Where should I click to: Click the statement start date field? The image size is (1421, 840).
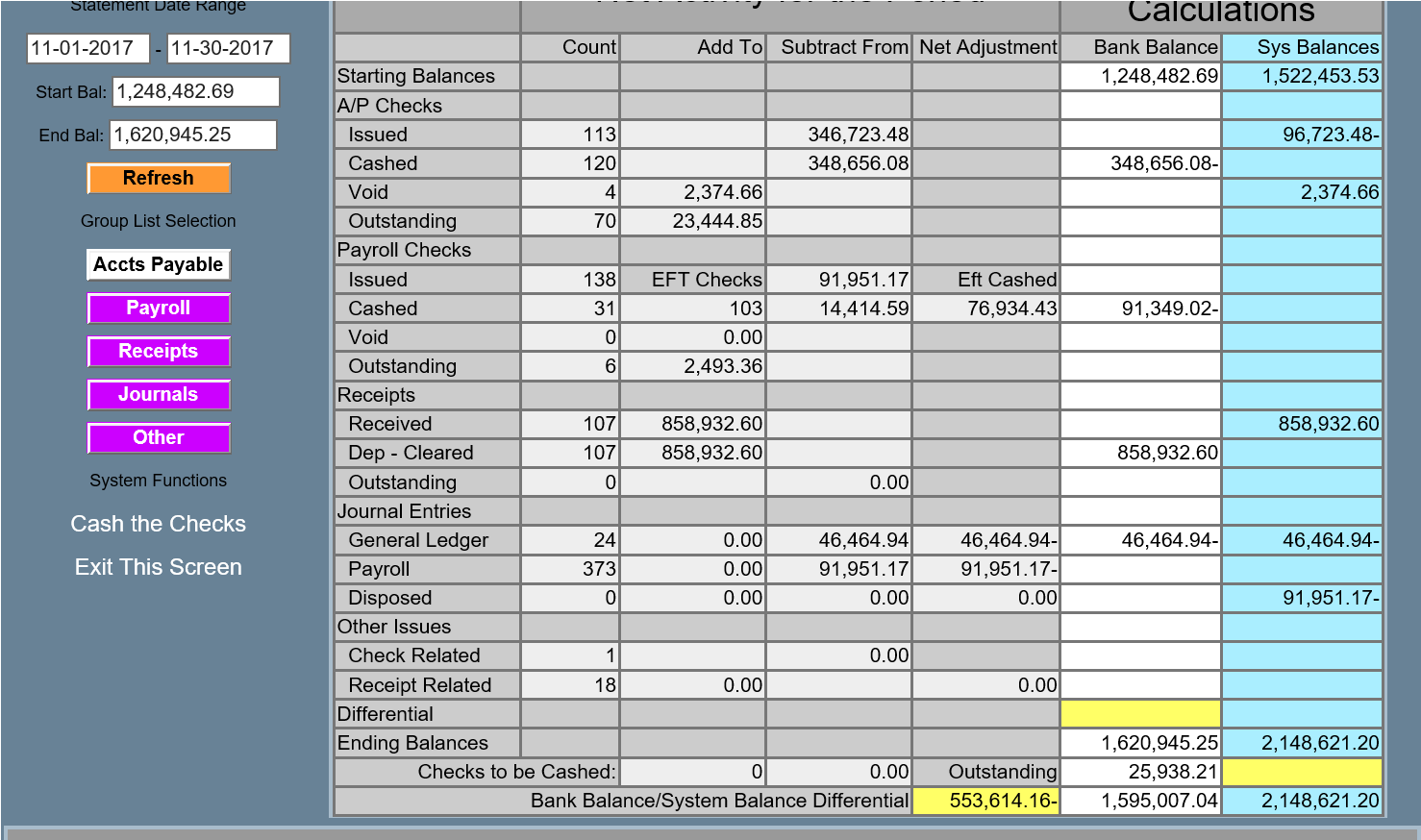(87, 48)
